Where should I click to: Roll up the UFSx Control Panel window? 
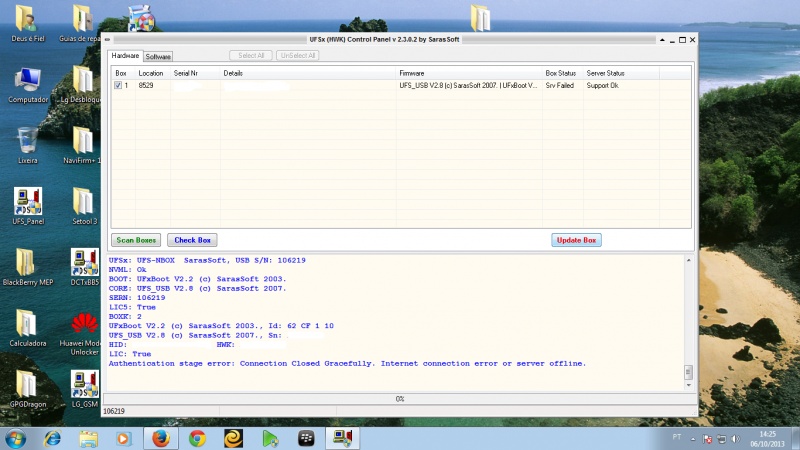point(662,40)
